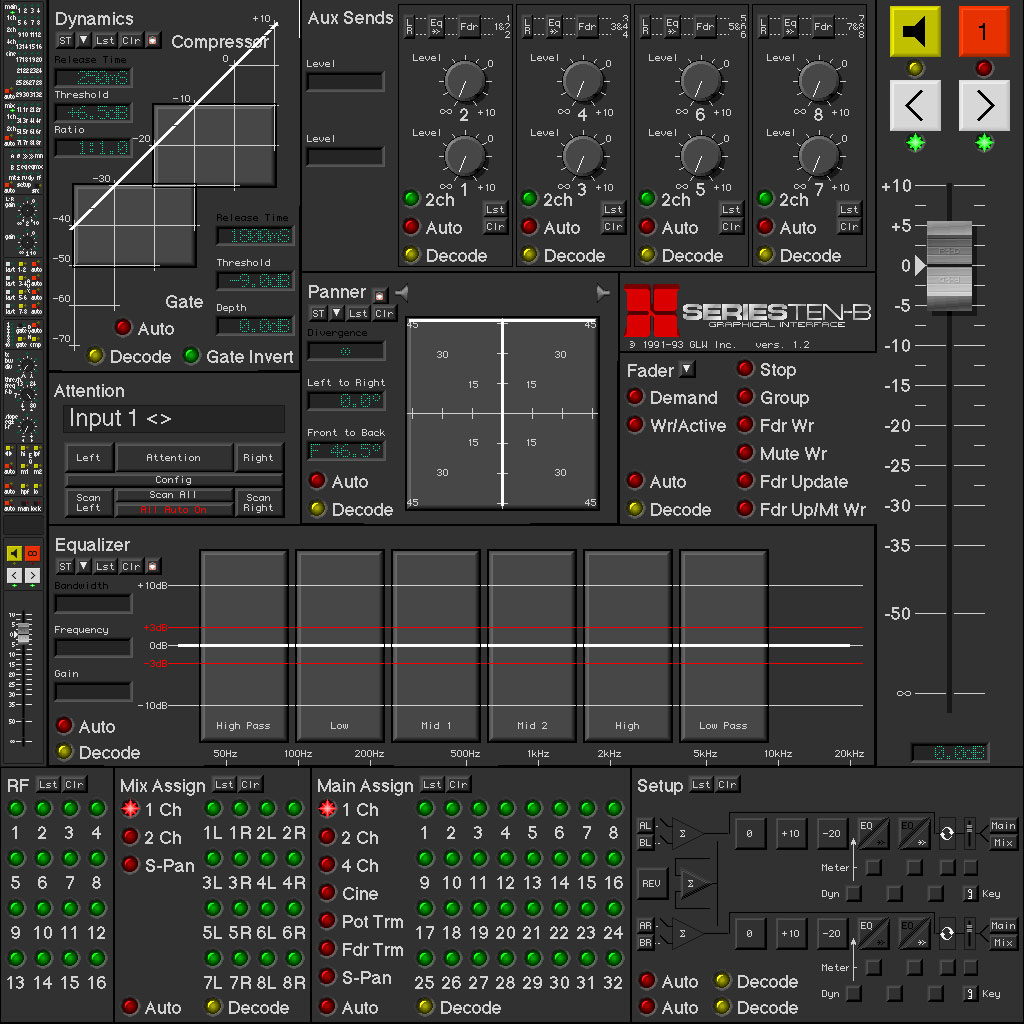
Task: Click the small red link icon in left strip
Action: 32,553
